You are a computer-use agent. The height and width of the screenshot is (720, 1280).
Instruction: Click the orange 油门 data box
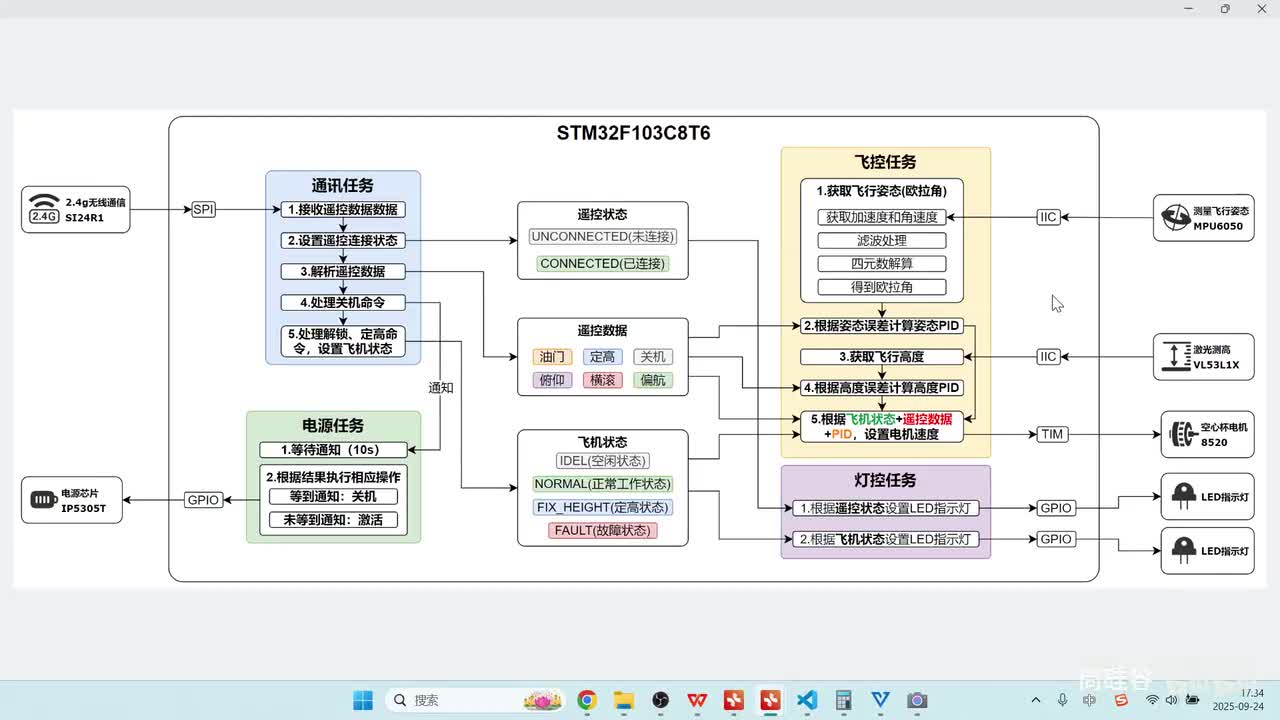(x=552, y=356)
